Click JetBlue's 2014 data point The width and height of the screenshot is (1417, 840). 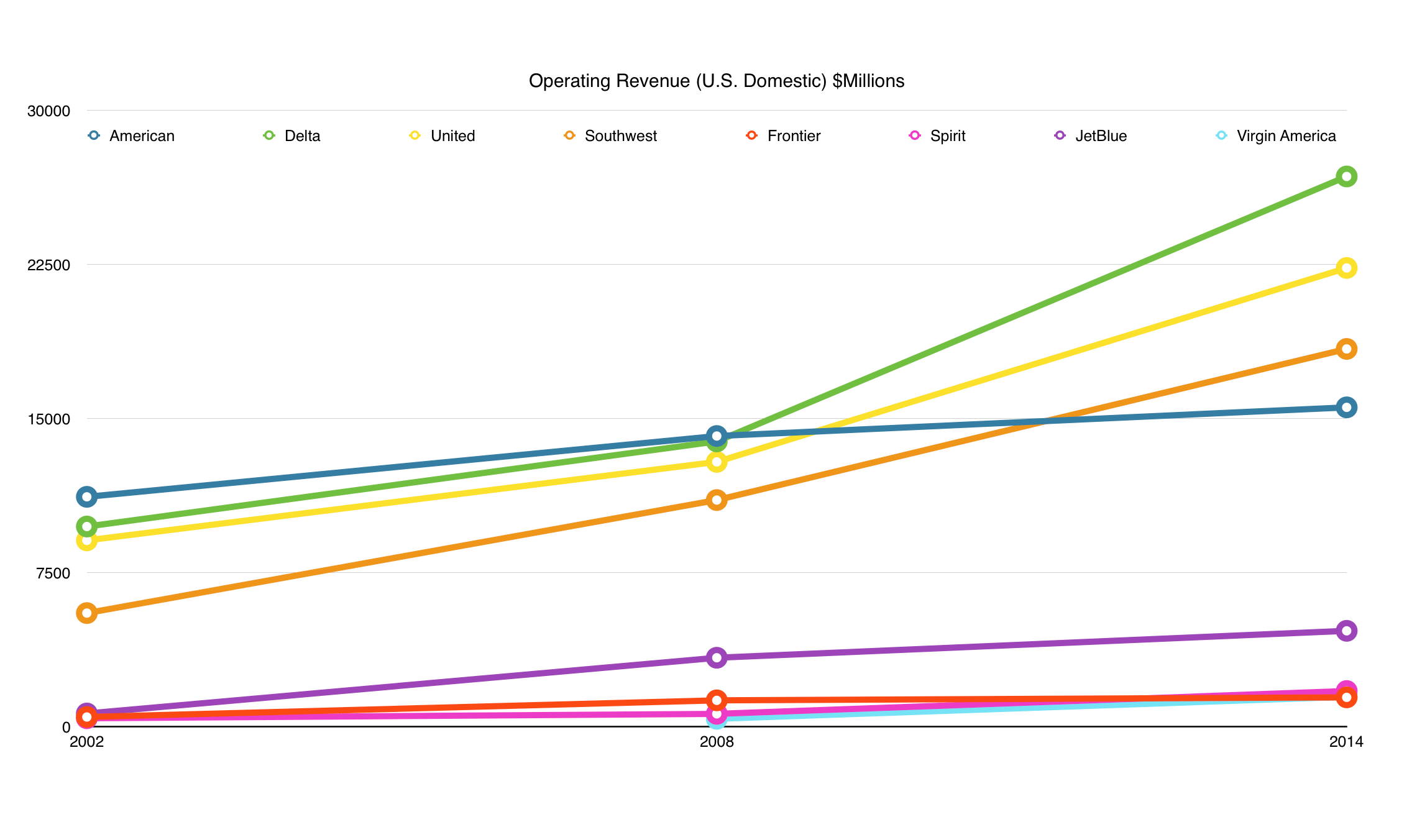pos(1346,631)
